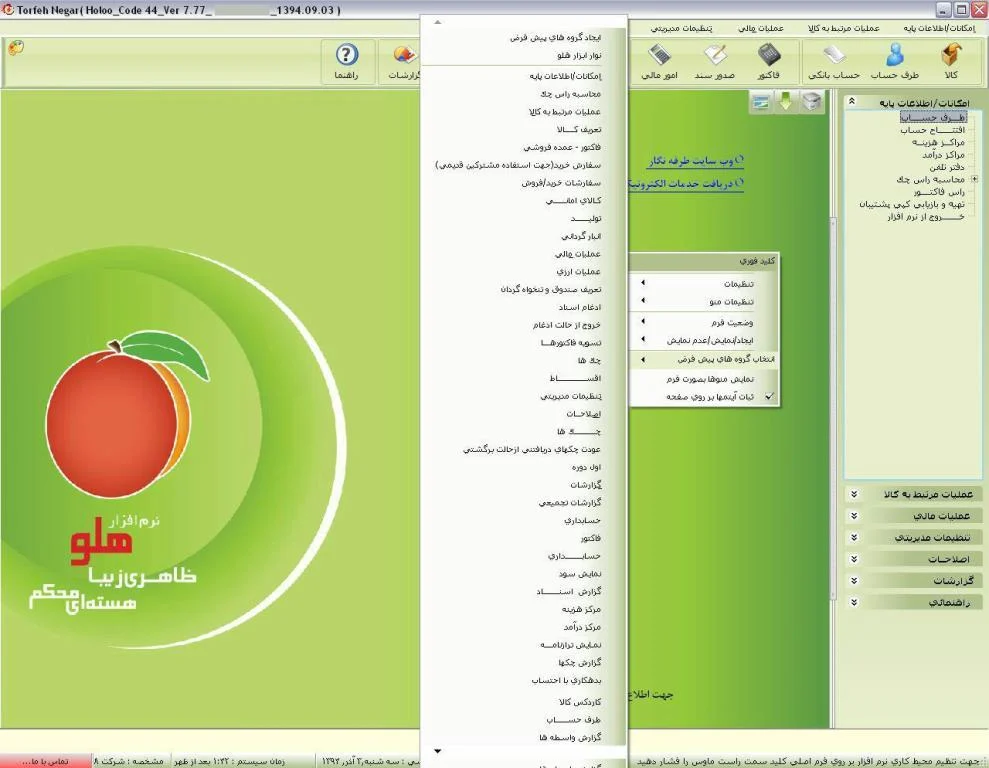989x768 pixels.
Task: Select افتتاح حساب in the sidebar tree
Action: tap(932, 130)
